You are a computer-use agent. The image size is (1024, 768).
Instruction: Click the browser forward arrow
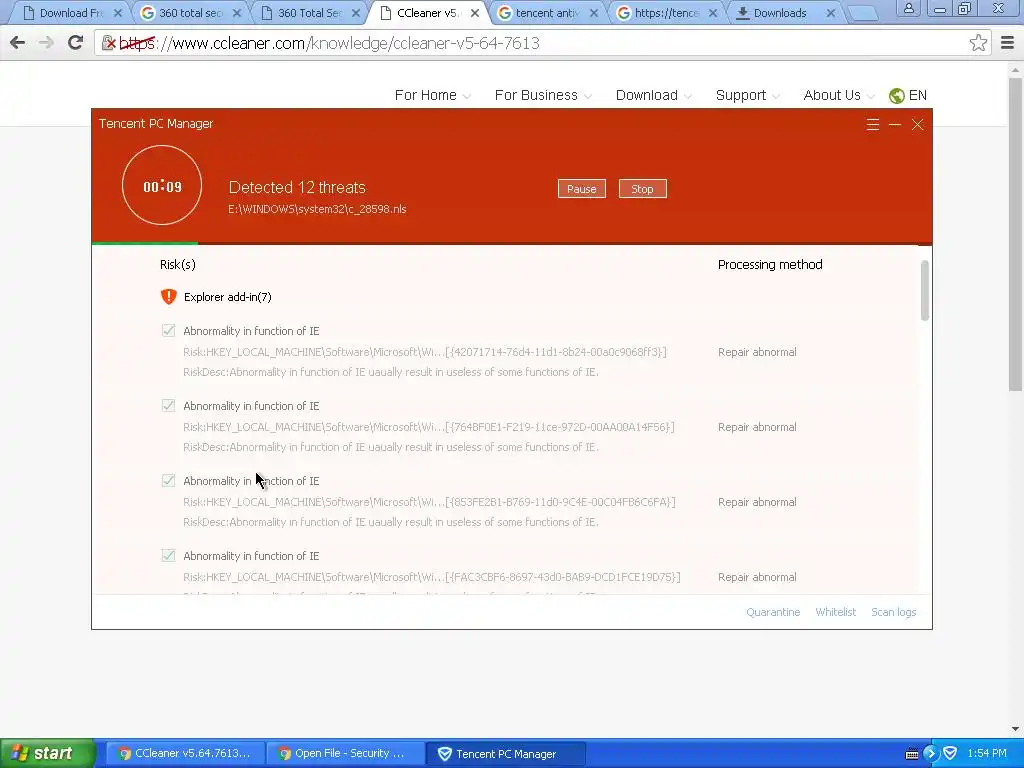46,43
